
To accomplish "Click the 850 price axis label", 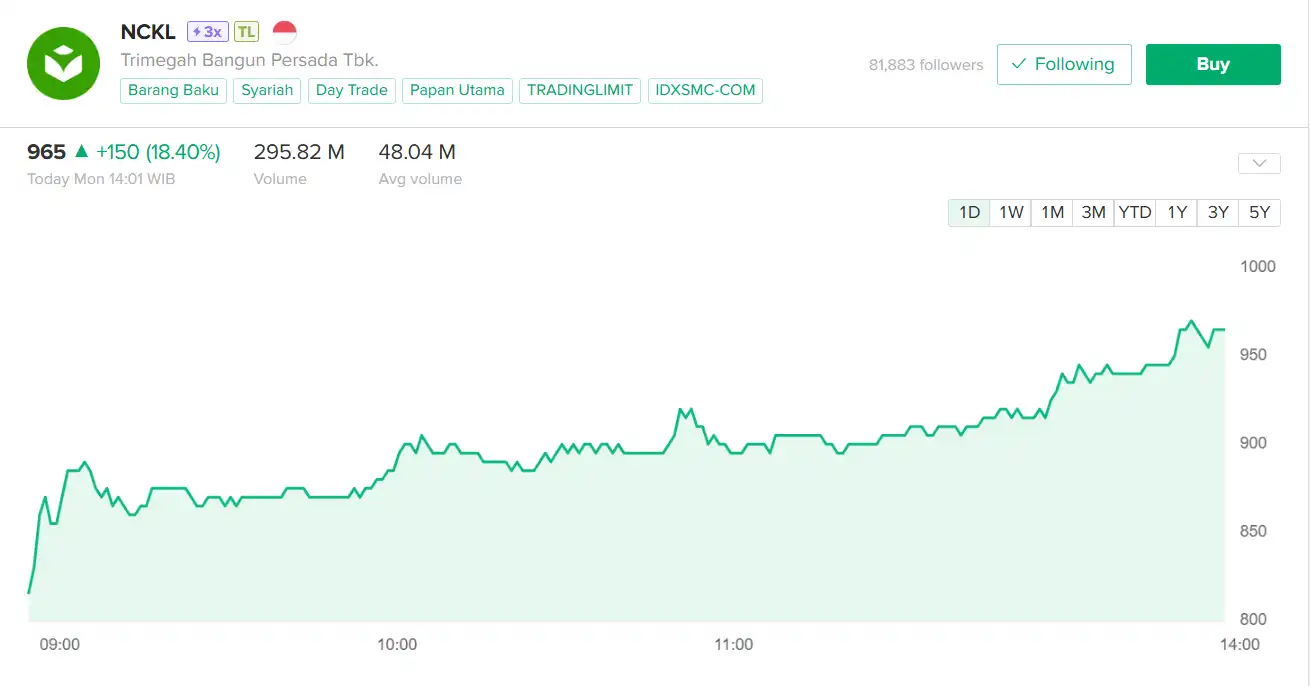I will [1254, 531].
